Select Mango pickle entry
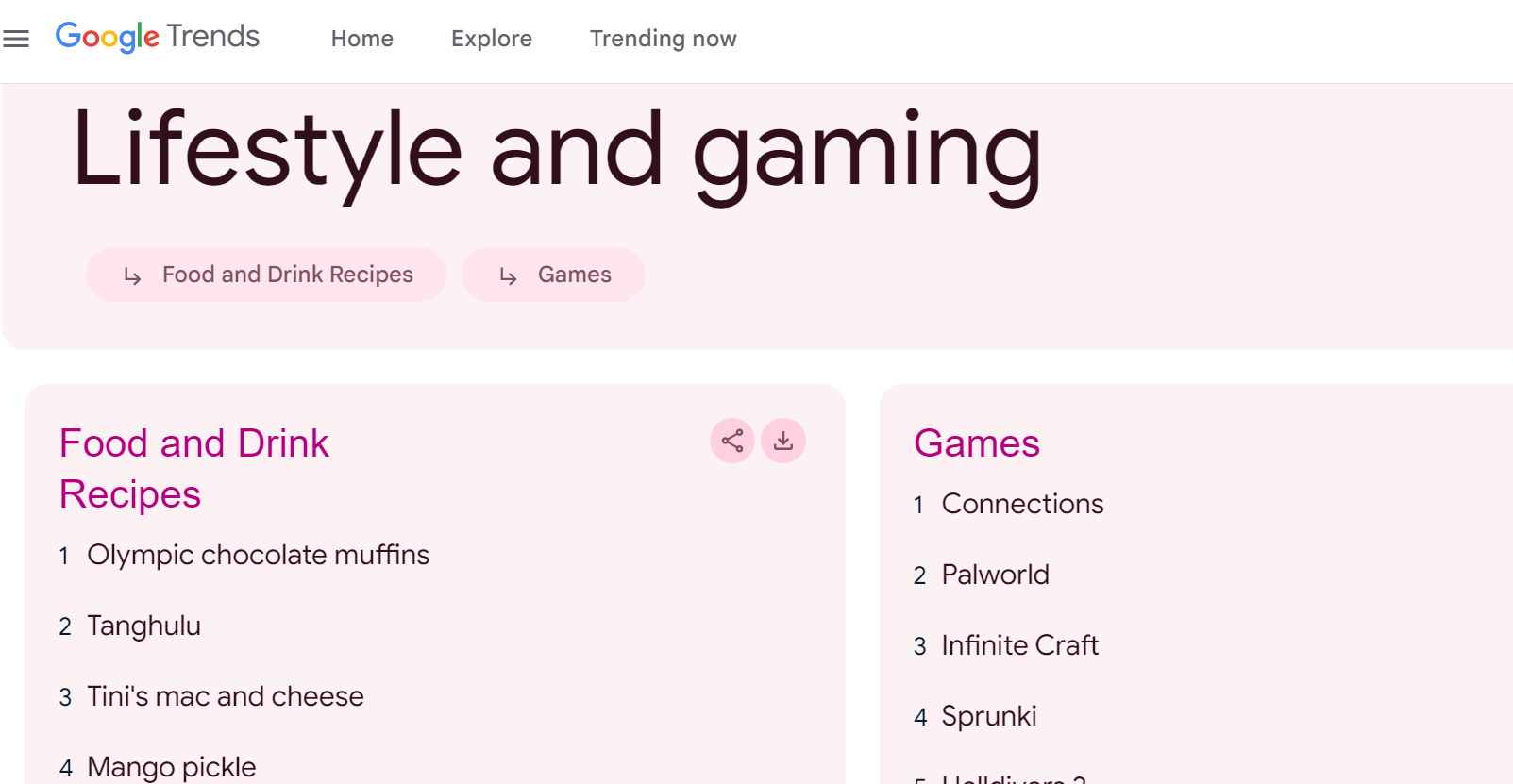 pyautogui.click(x=172, y=767)
